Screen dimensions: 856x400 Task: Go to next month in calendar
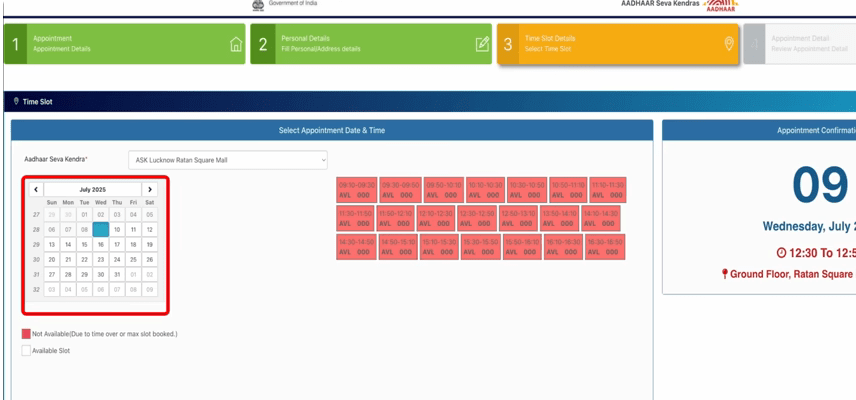[x=149, y=189]
